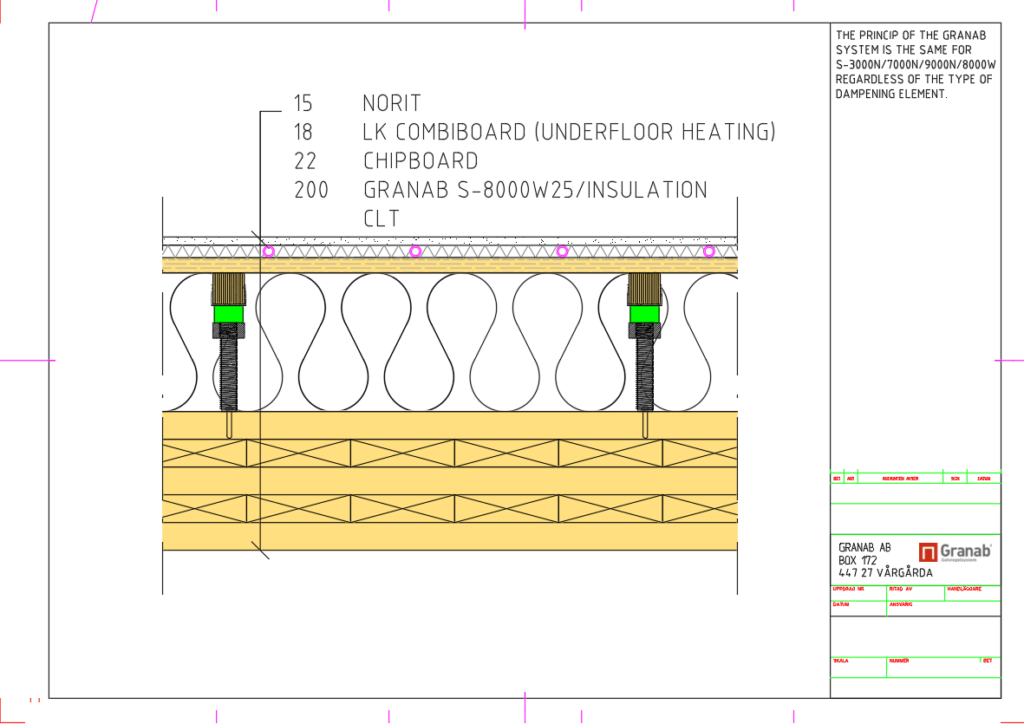The width and height of the screenshot is (1024, 724).
Task: Click the rightmost magenta heating pipe circle
Action: pyautogui.click(x=709, y=251)
